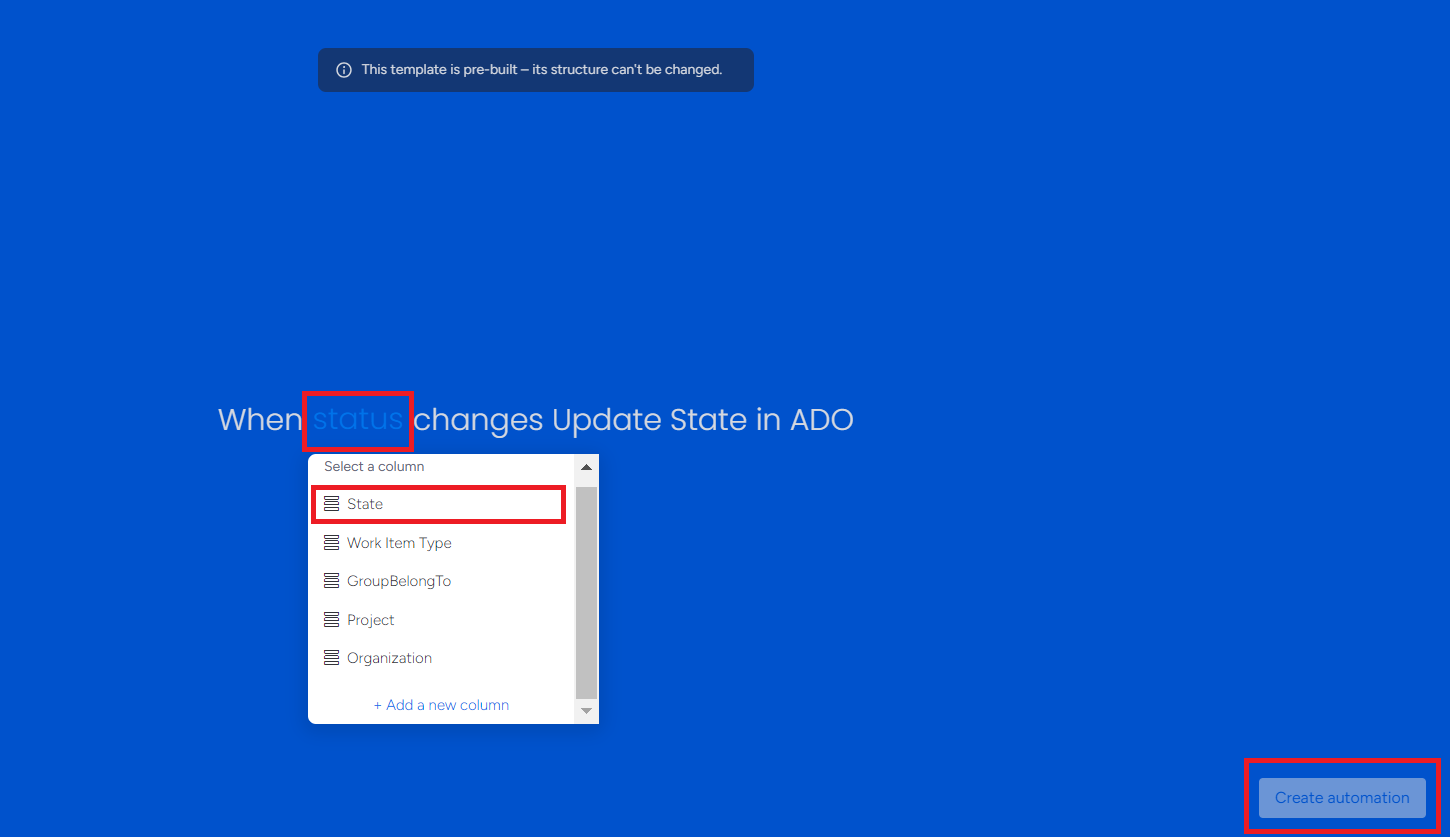Screen dimensions: 1450x837
Task: Click '+ Add a new column' link
Action: point(441,705)
